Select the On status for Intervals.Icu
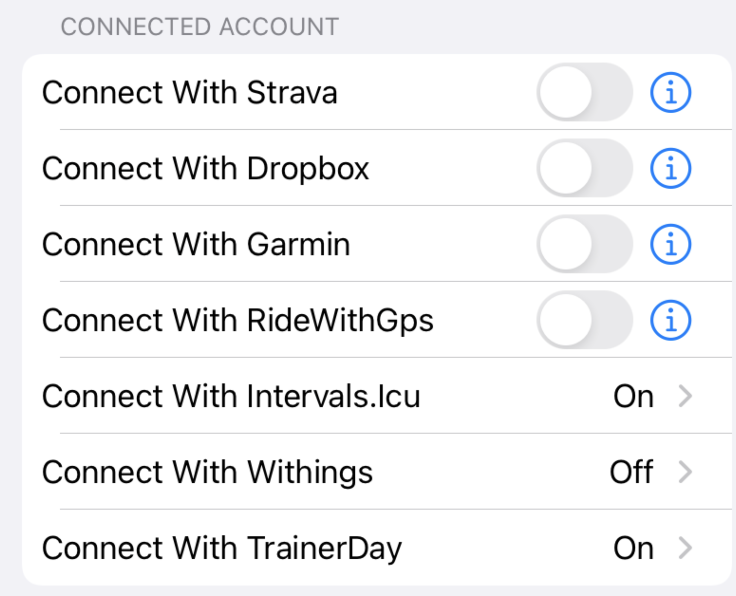The height and width of the screenshot is (596, 736). pos(633,397)
